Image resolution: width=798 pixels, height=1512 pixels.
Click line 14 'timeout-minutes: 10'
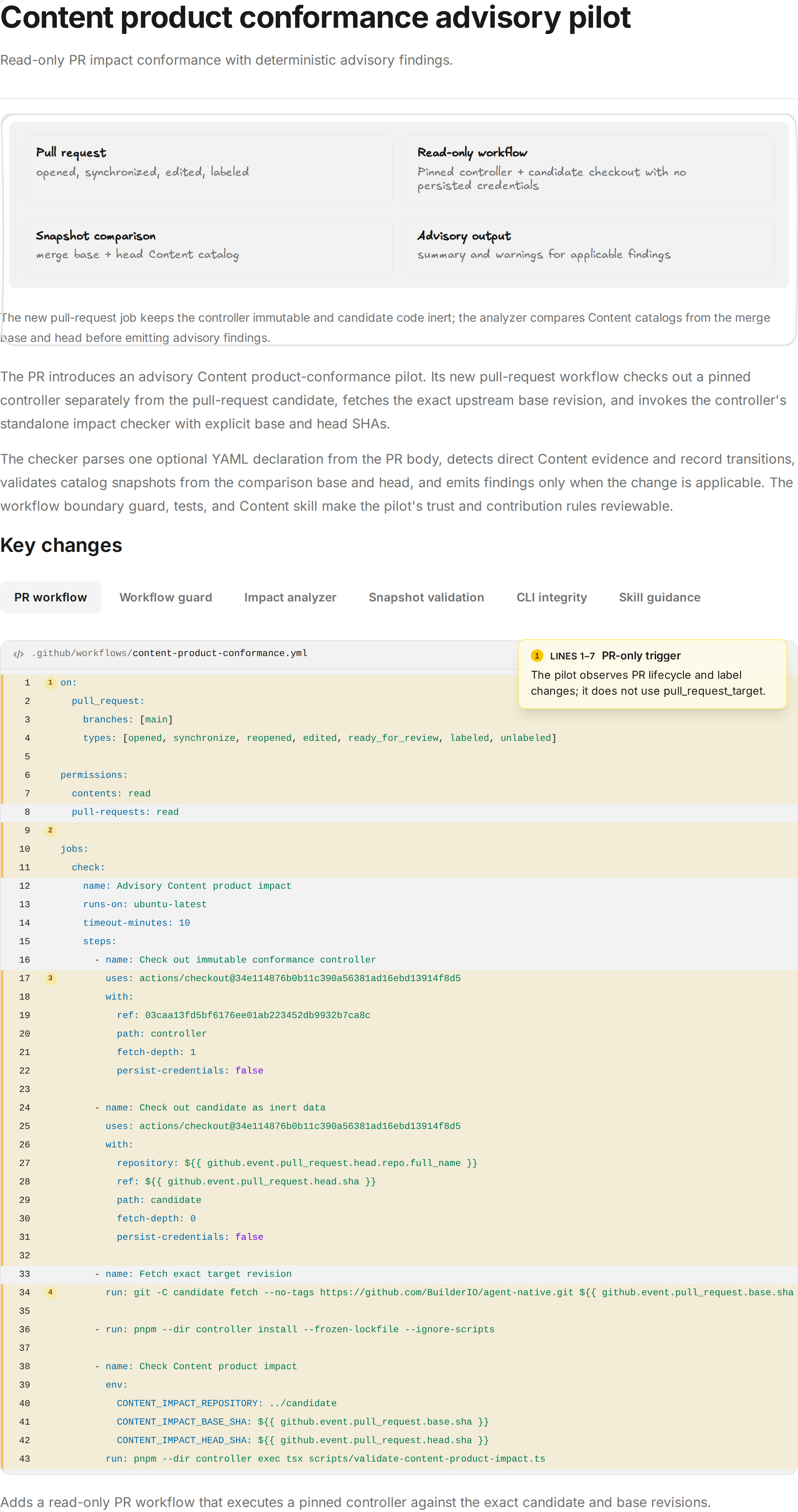136,923
